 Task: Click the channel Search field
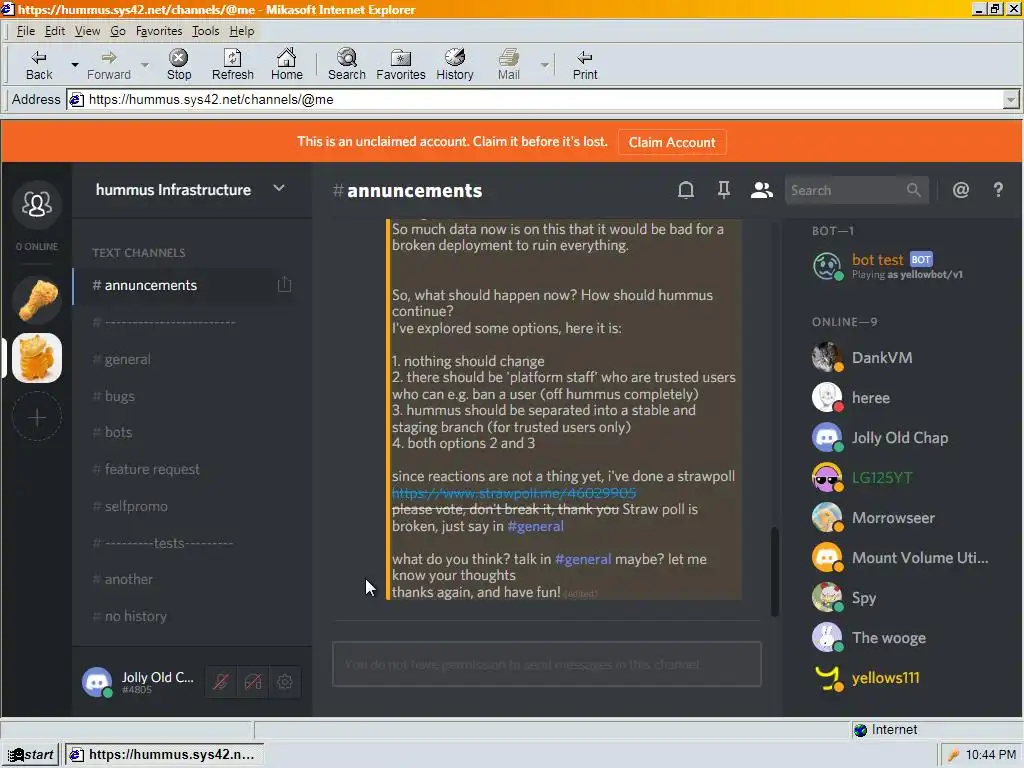point(856,190)
